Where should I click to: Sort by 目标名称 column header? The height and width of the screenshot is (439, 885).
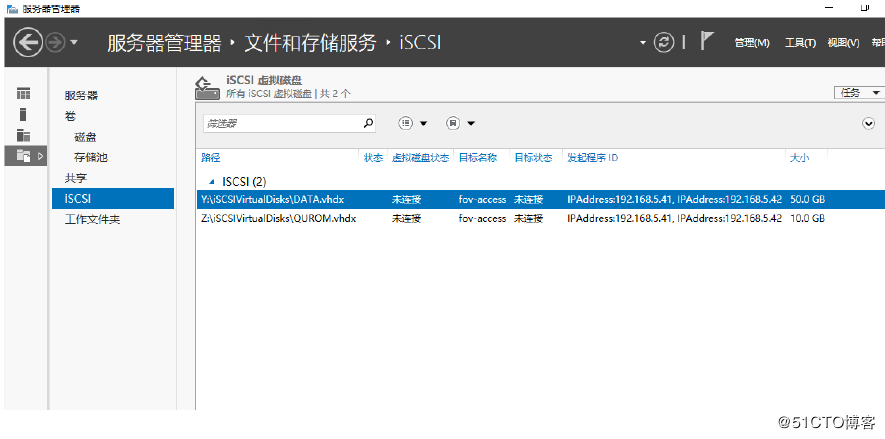pos(477,158)
